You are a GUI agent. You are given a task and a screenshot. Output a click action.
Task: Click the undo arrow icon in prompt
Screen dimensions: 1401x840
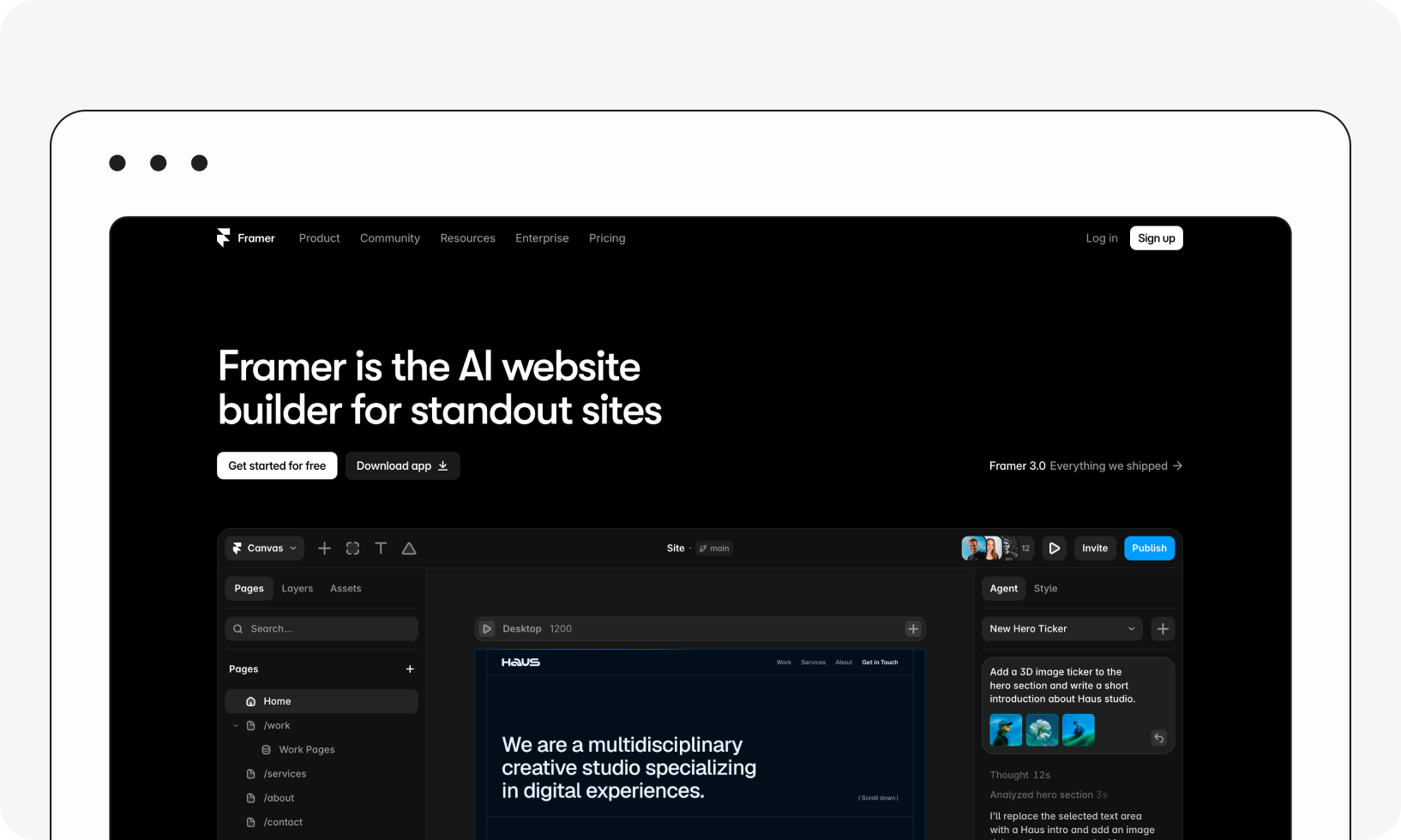tap(1158, 738)
